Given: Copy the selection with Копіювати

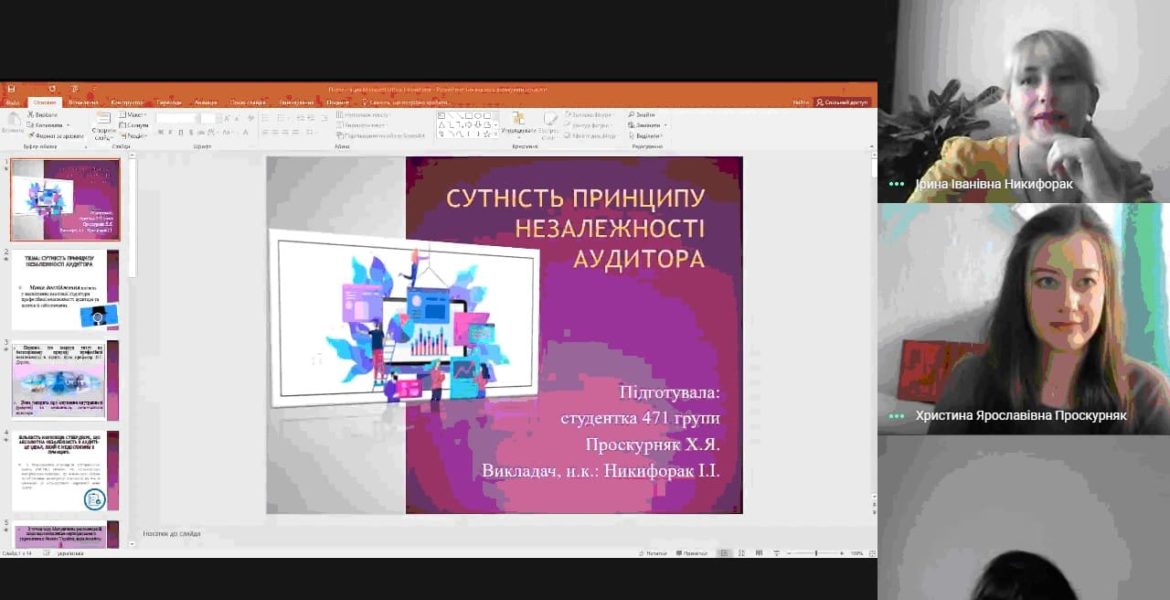Looking at the screenshot, I should tap(46, 125).
